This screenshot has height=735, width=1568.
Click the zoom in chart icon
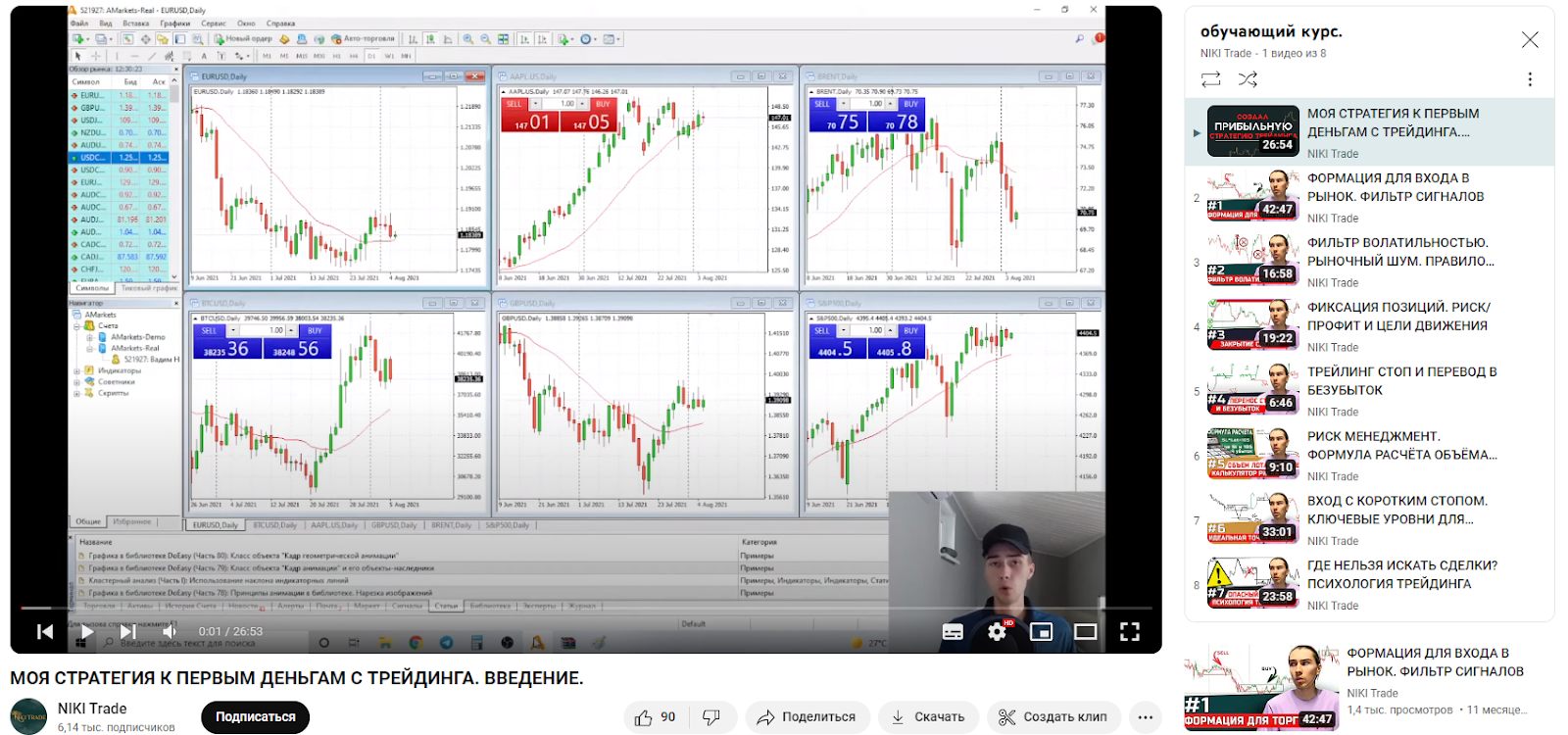coord(468,39)
